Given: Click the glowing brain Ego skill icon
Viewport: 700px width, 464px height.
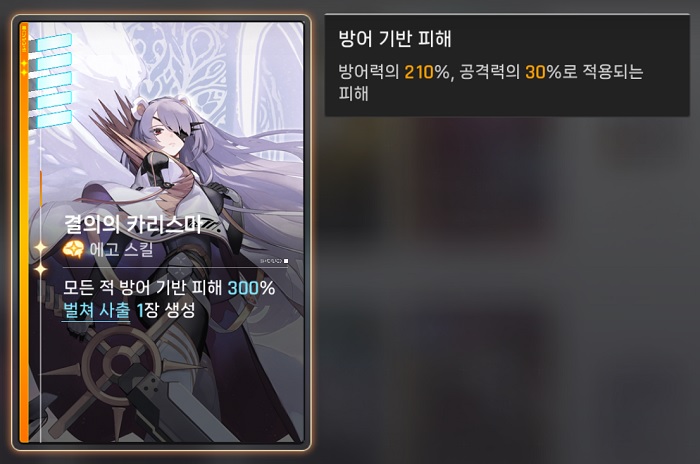Looking at the screenshot, I should pos(73,249).
